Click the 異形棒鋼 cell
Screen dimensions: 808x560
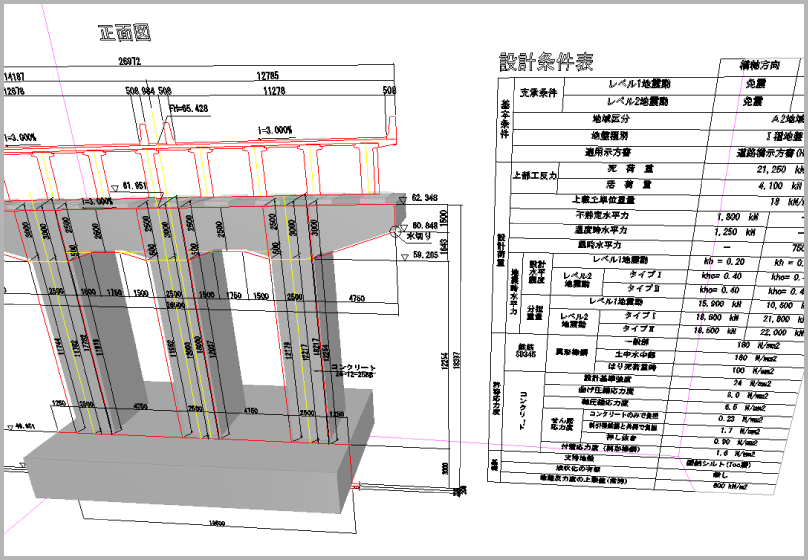tap(572, 353)
